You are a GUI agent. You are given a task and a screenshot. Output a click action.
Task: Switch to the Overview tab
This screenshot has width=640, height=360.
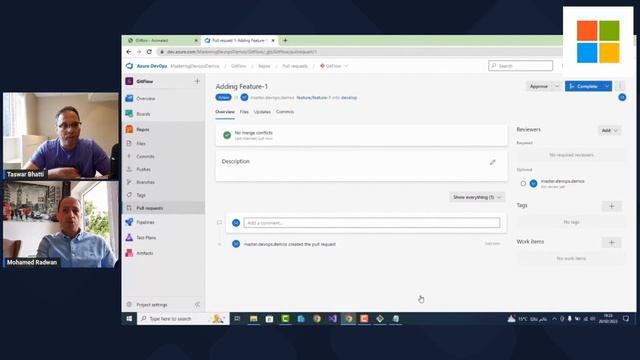click(x=225, y=112)
